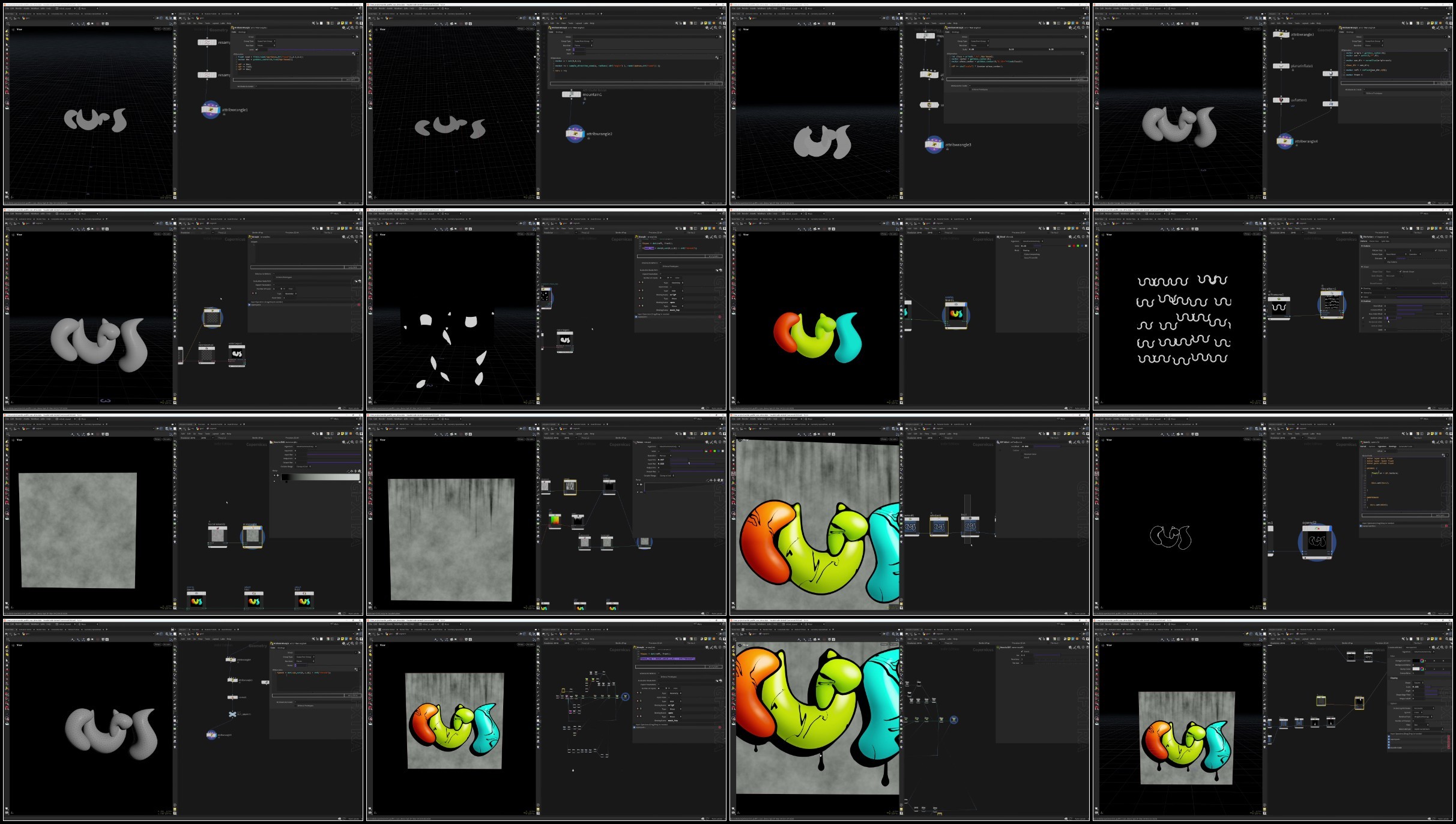Image resolution: width=1456 pixels, height=824 pixels.
Task: Open VEXpression editor icon in attribwrangle1 frame
Action: [354, 54]
